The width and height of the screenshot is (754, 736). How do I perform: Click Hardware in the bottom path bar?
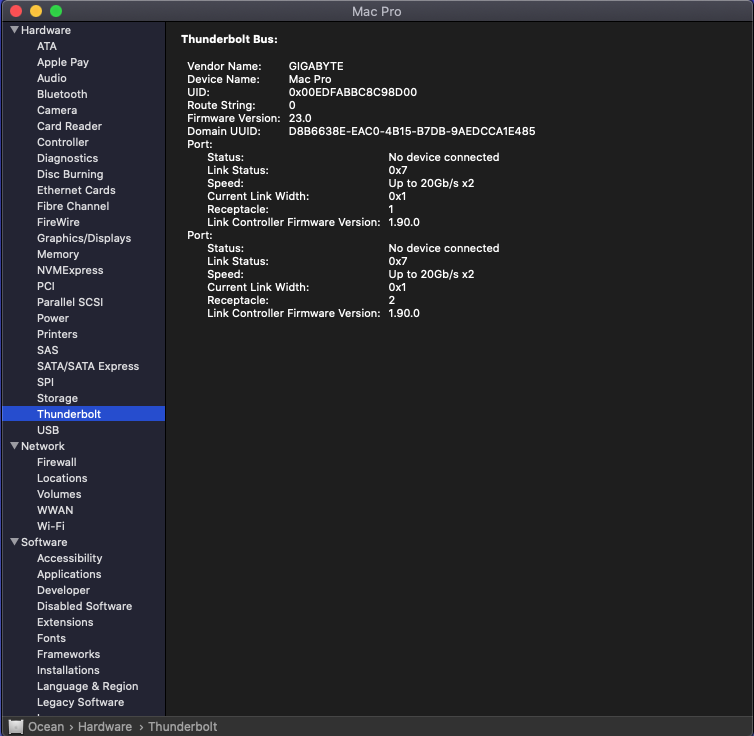105,727
